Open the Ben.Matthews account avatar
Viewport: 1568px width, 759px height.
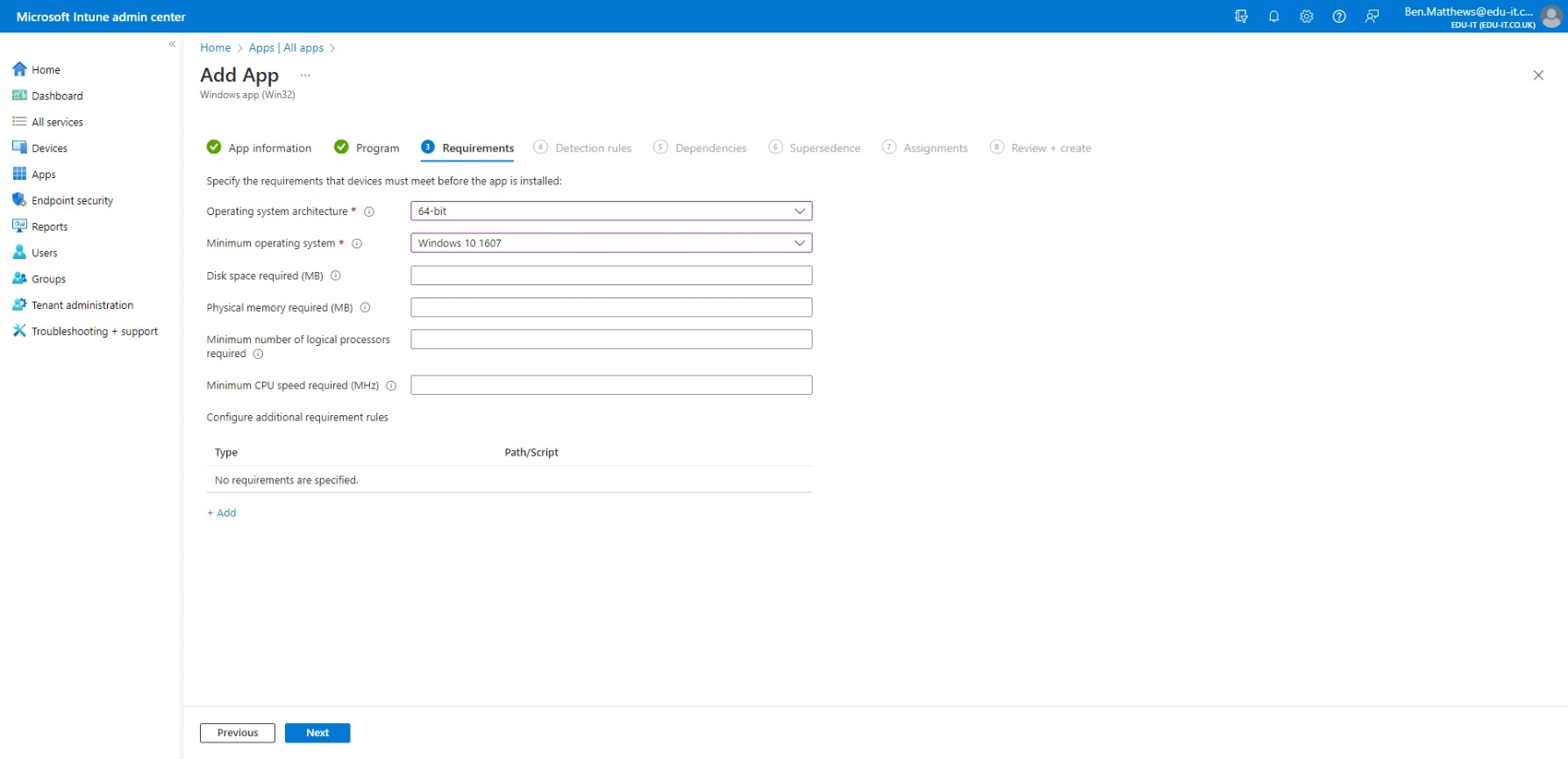pos(1551,17)
